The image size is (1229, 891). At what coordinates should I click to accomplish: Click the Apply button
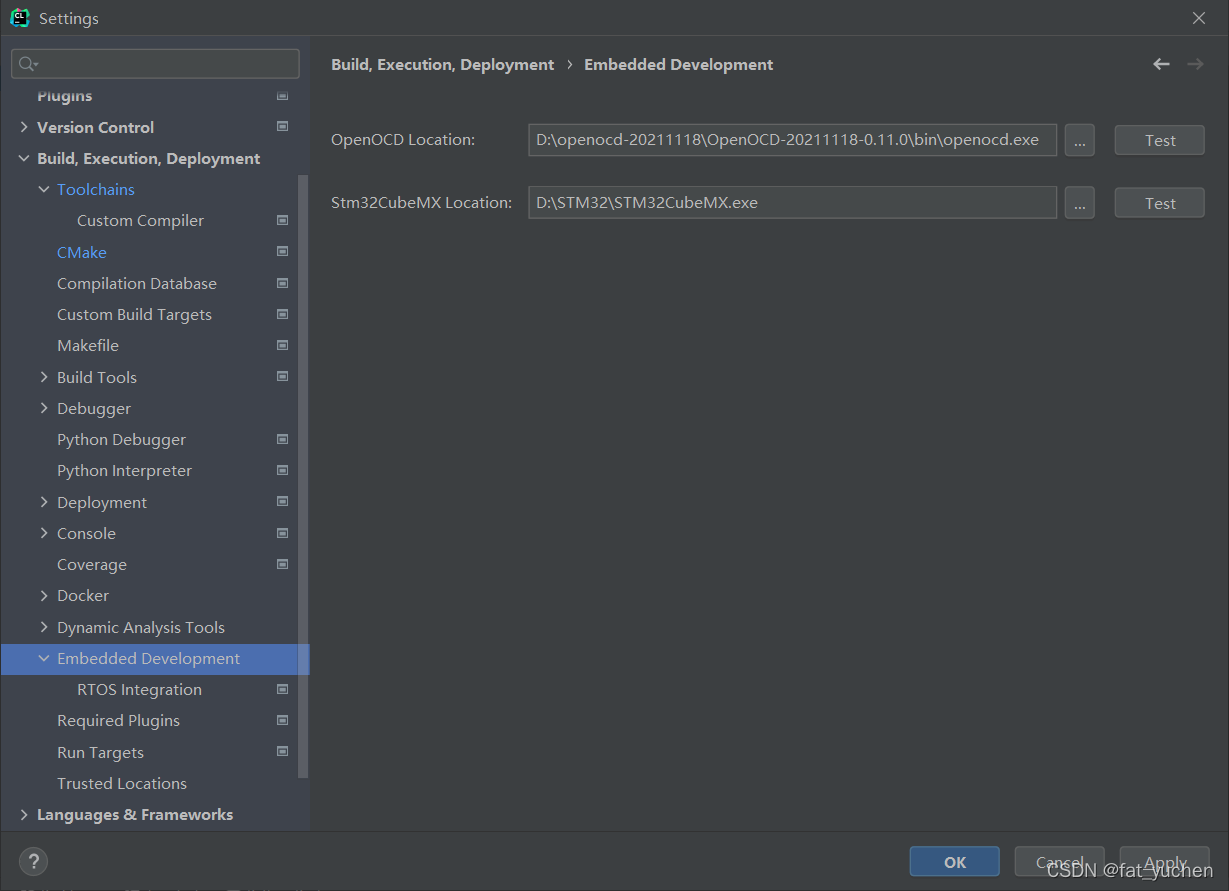[x=1165, y=861]
